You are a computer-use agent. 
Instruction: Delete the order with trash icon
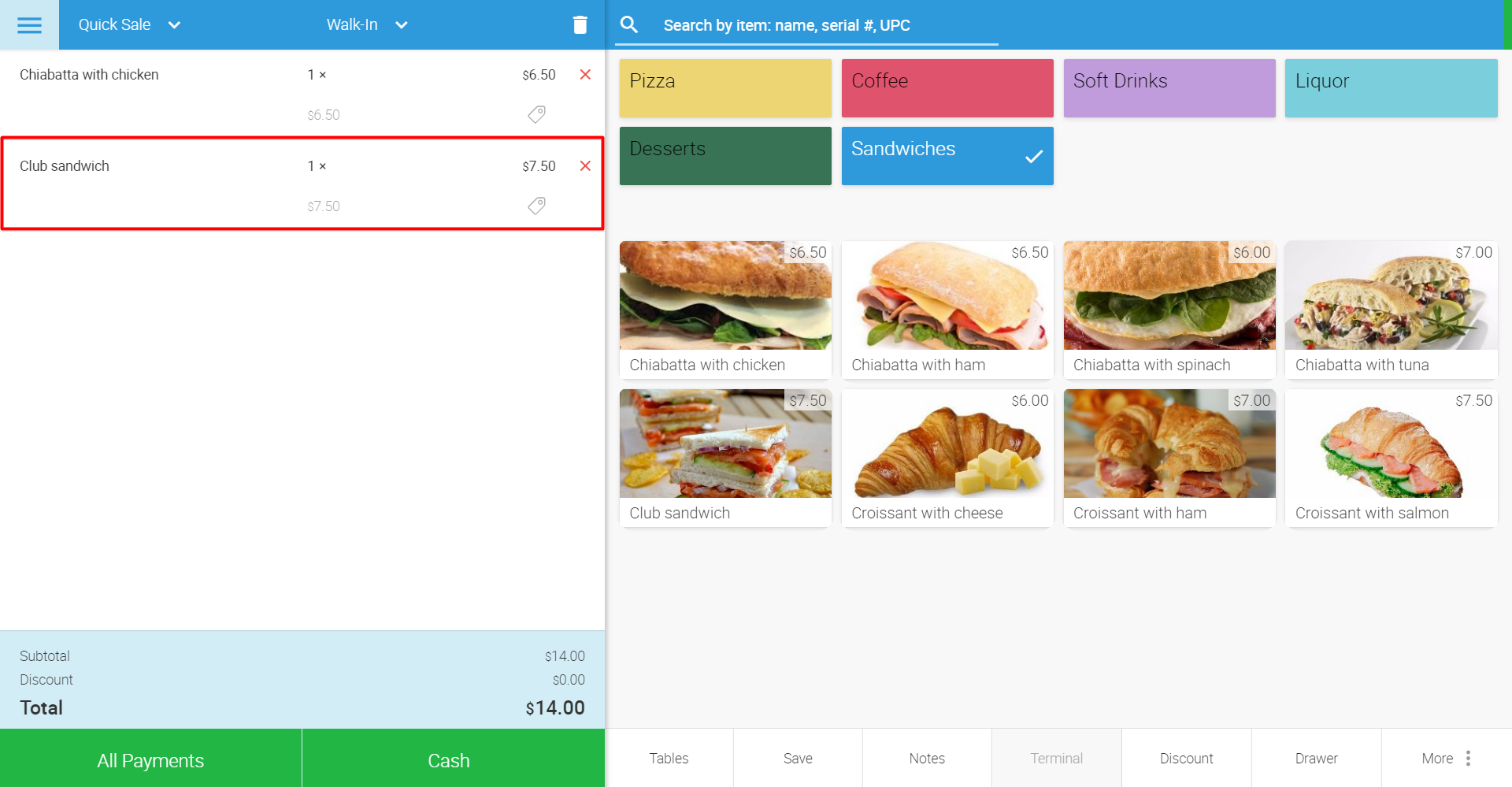pyautogui.click(x=580, y=25)
